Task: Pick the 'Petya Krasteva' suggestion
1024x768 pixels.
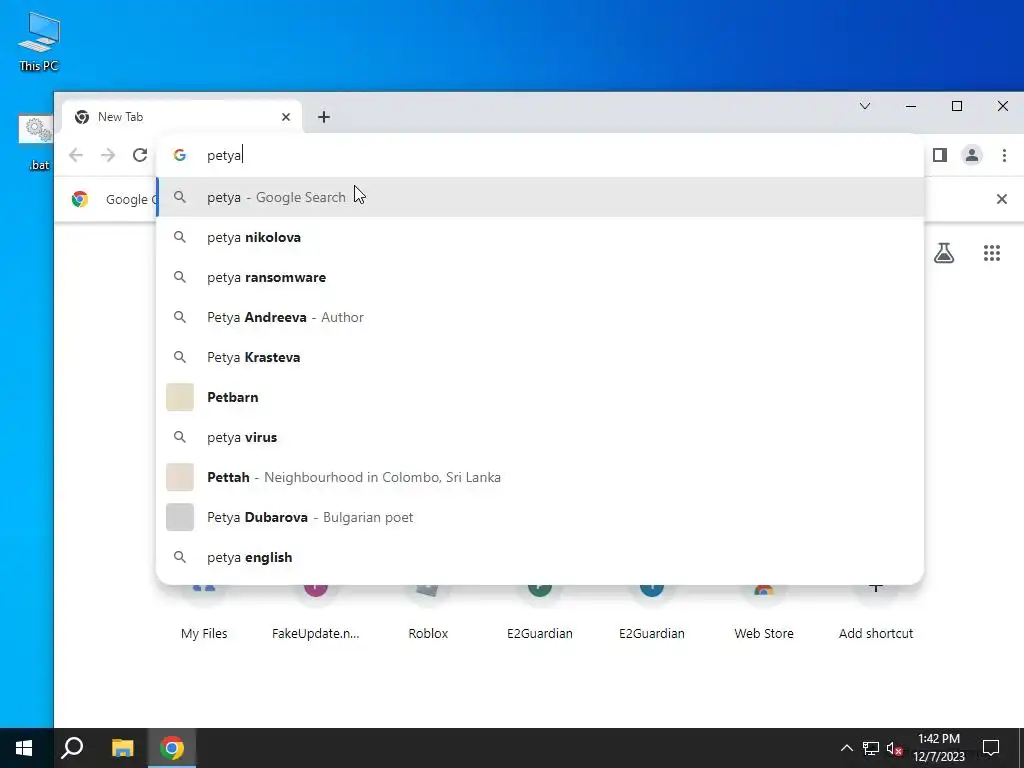Action: point(539,357)
